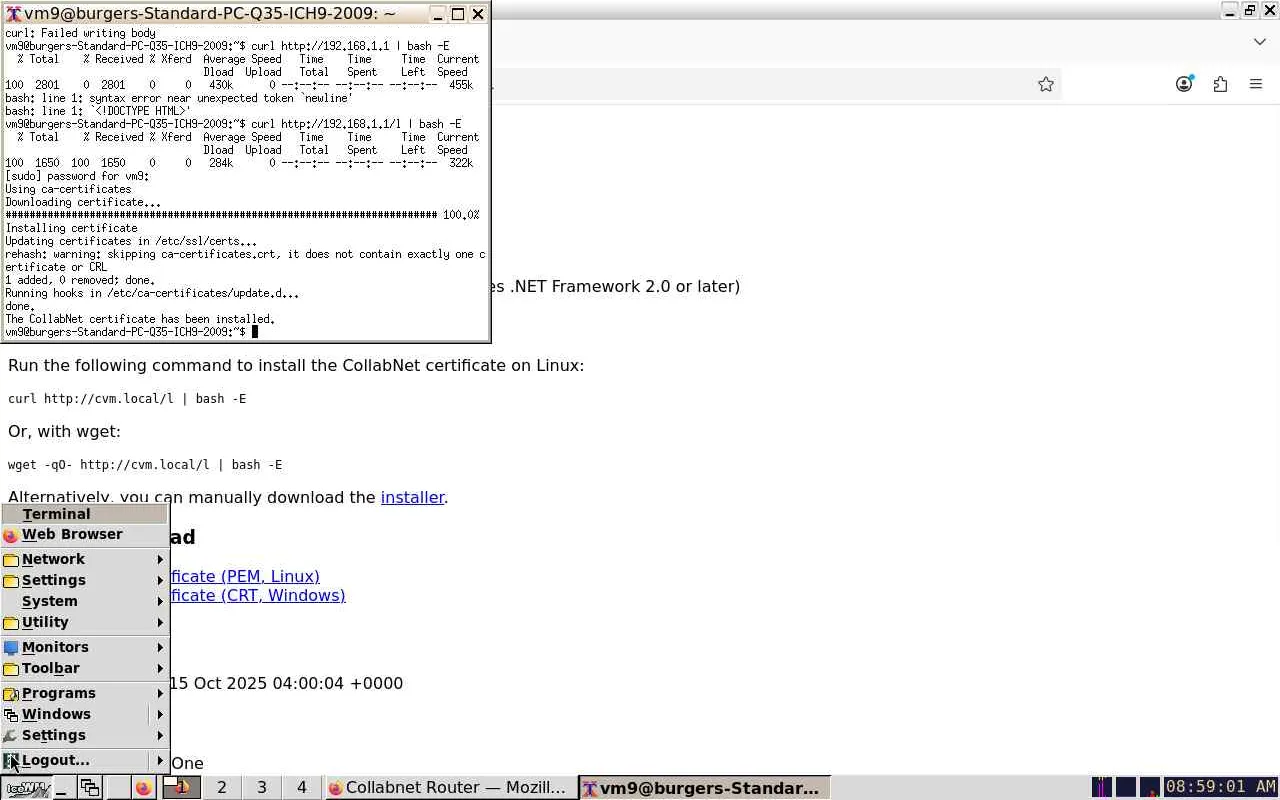Image resolution: width=1280 pixels, height=800 pixels.
Task: Minimize the terminal window
Action: (x=438, y=14)
